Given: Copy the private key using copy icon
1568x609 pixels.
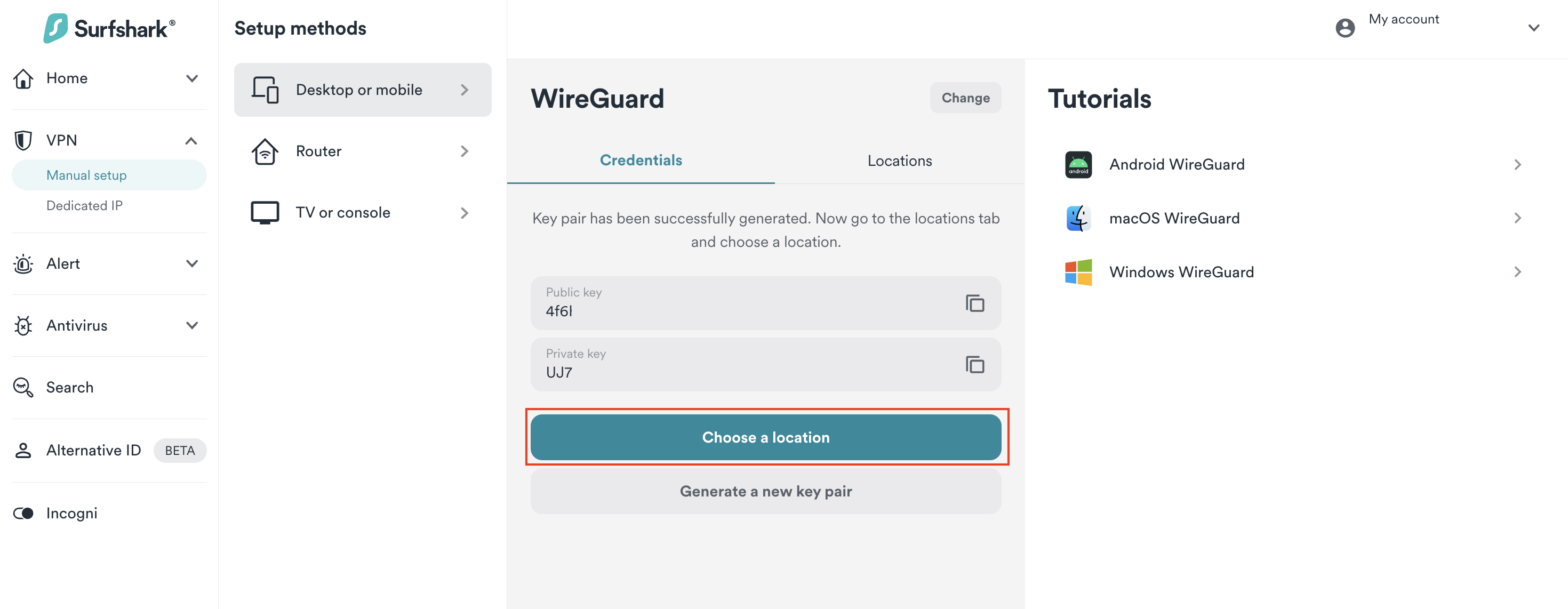Looking at the screenshot, I should coord(974,364).
